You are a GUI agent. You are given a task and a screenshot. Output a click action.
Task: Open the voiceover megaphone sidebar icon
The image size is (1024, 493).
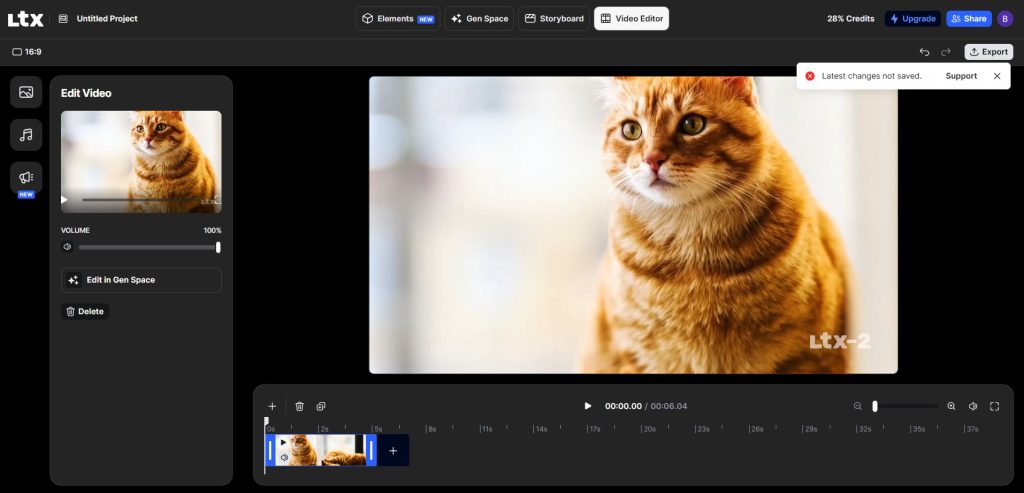[26, 177]
